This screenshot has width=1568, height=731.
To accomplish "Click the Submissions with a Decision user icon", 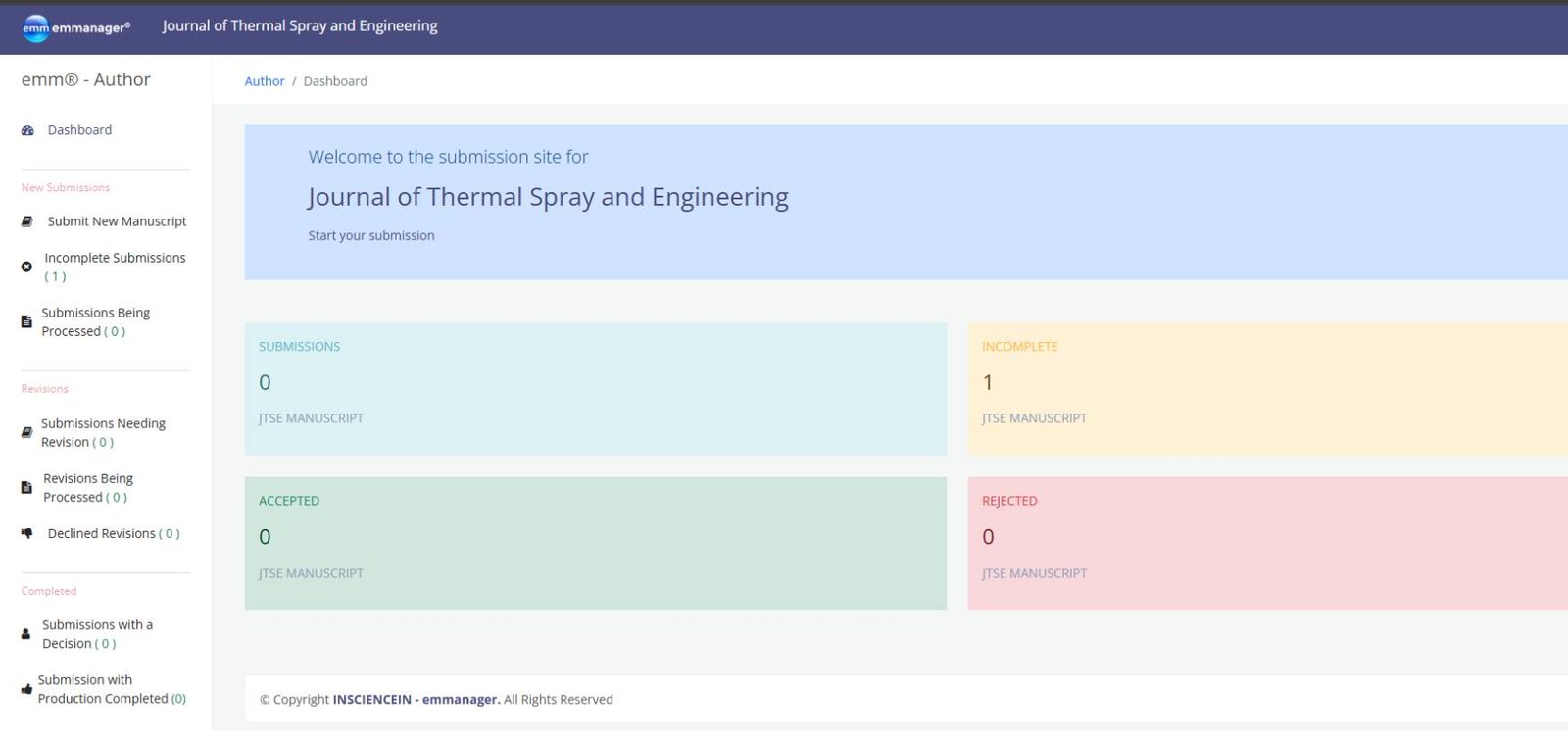I will [25, 634].
